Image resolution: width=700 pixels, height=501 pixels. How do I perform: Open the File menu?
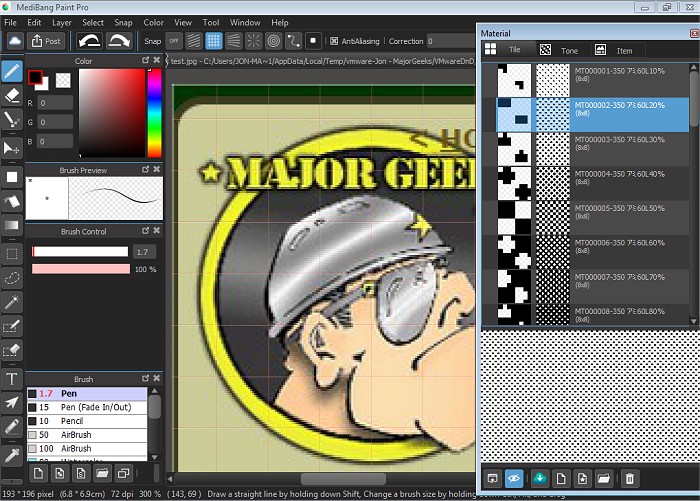pyautogui.click(x=10, y=22)
